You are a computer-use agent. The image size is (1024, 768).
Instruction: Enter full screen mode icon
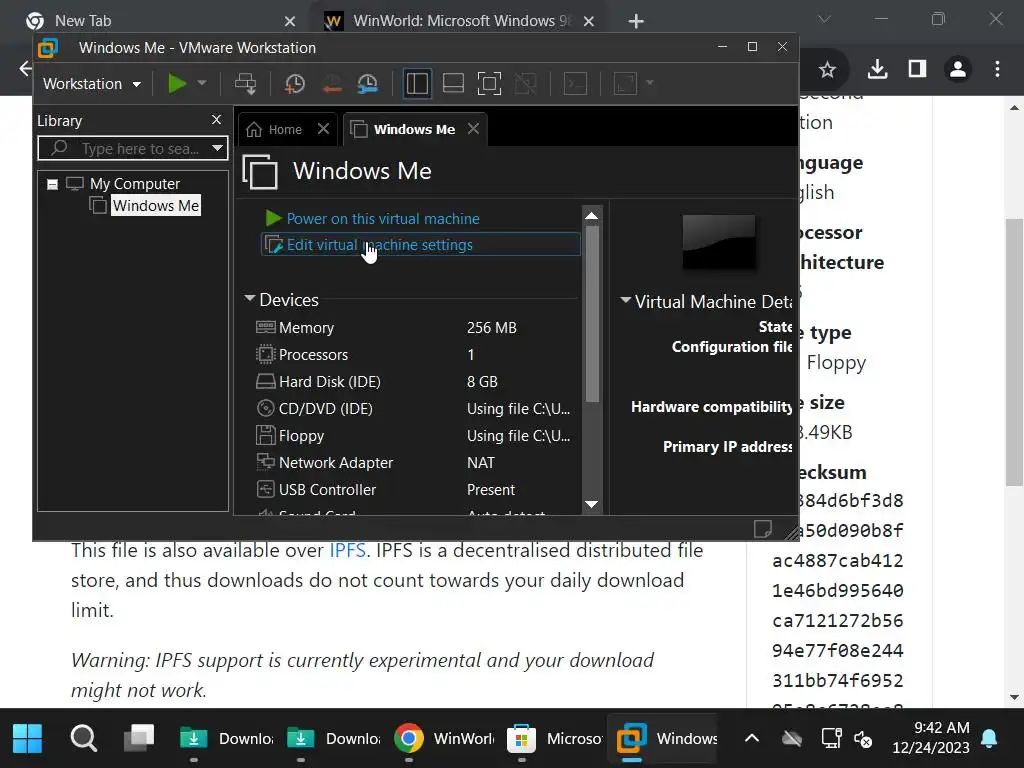click(x=489, y=84)
